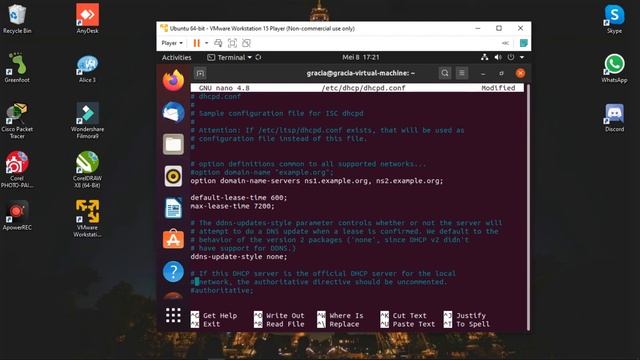Click the power icon in Ubuntu top bar
The image size is (640, 360).
(x=511, y=58)
